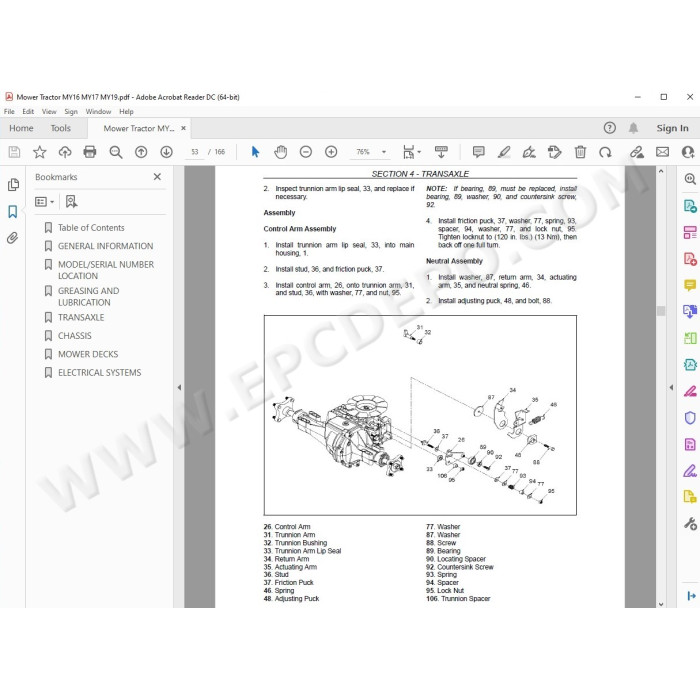Click the delete trash icon

pos(580,152)
